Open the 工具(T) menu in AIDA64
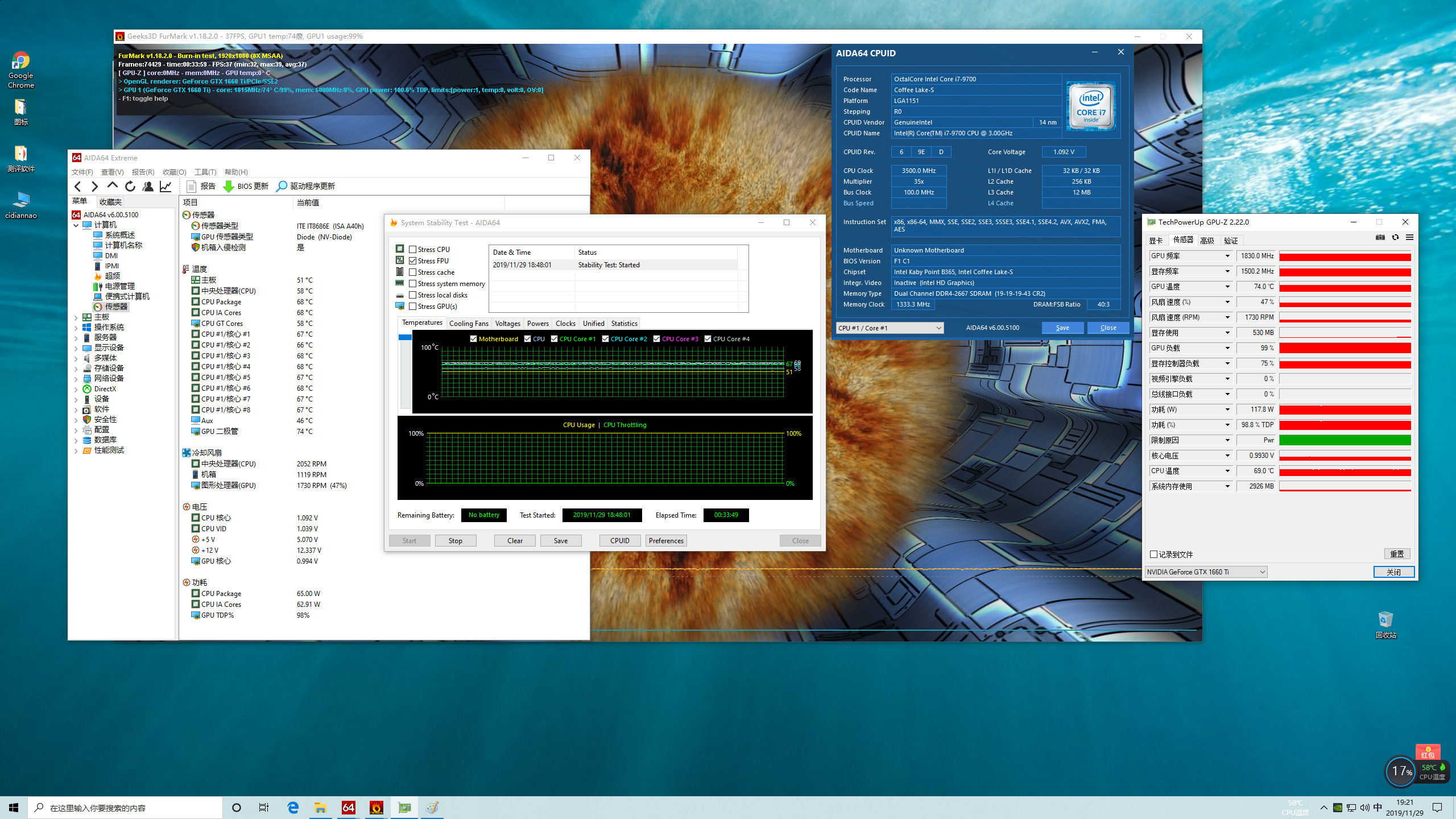Viewport: 1456px width, 819px height. (x=205, y=172)
